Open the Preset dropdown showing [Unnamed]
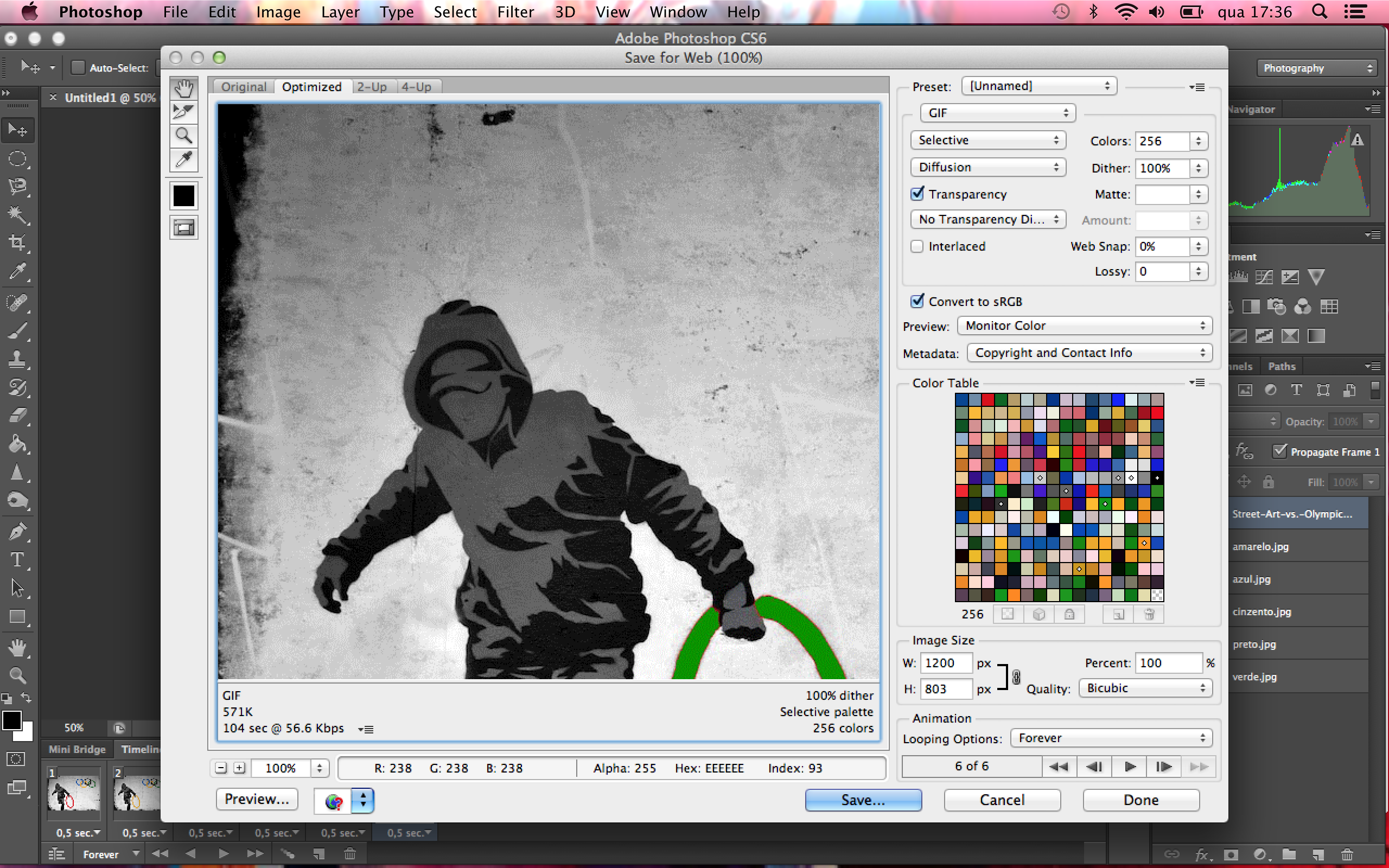The height and width of the screenshot is (868, 1389). (1039, 86)
